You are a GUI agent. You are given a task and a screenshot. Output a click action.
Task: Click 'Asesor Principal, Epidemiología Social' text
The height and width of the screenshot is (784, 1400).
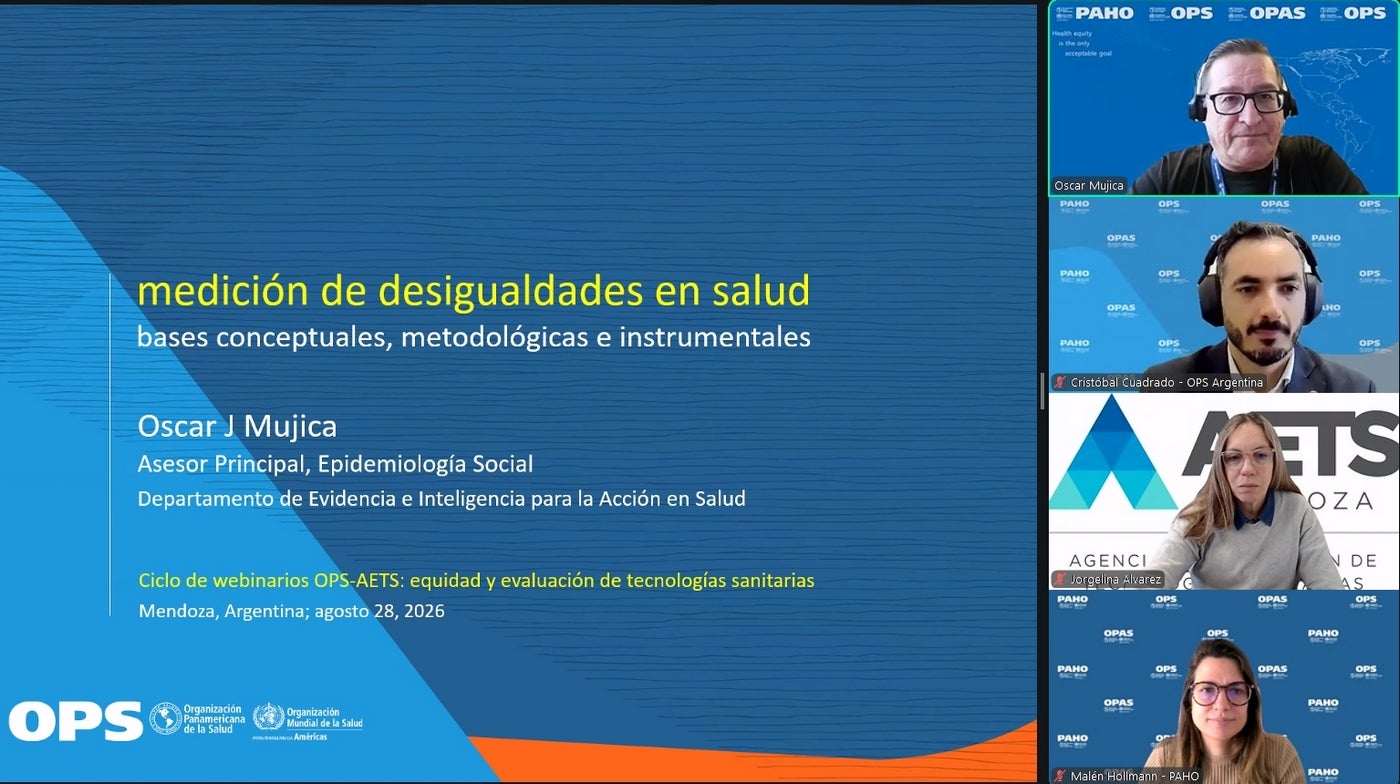pyautogui.click(x=335, y=464)
